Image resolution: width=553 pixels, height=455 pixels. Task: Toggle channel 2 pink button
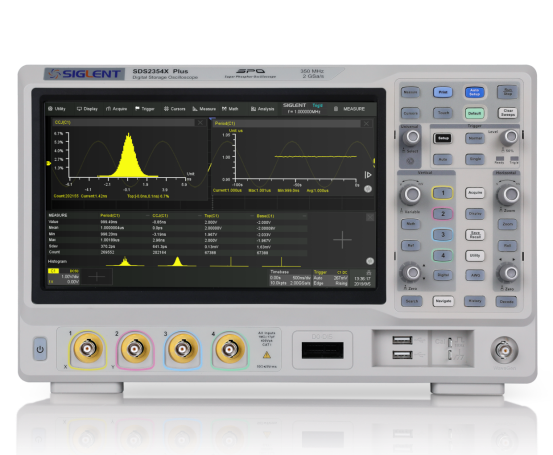coord(443,214)
